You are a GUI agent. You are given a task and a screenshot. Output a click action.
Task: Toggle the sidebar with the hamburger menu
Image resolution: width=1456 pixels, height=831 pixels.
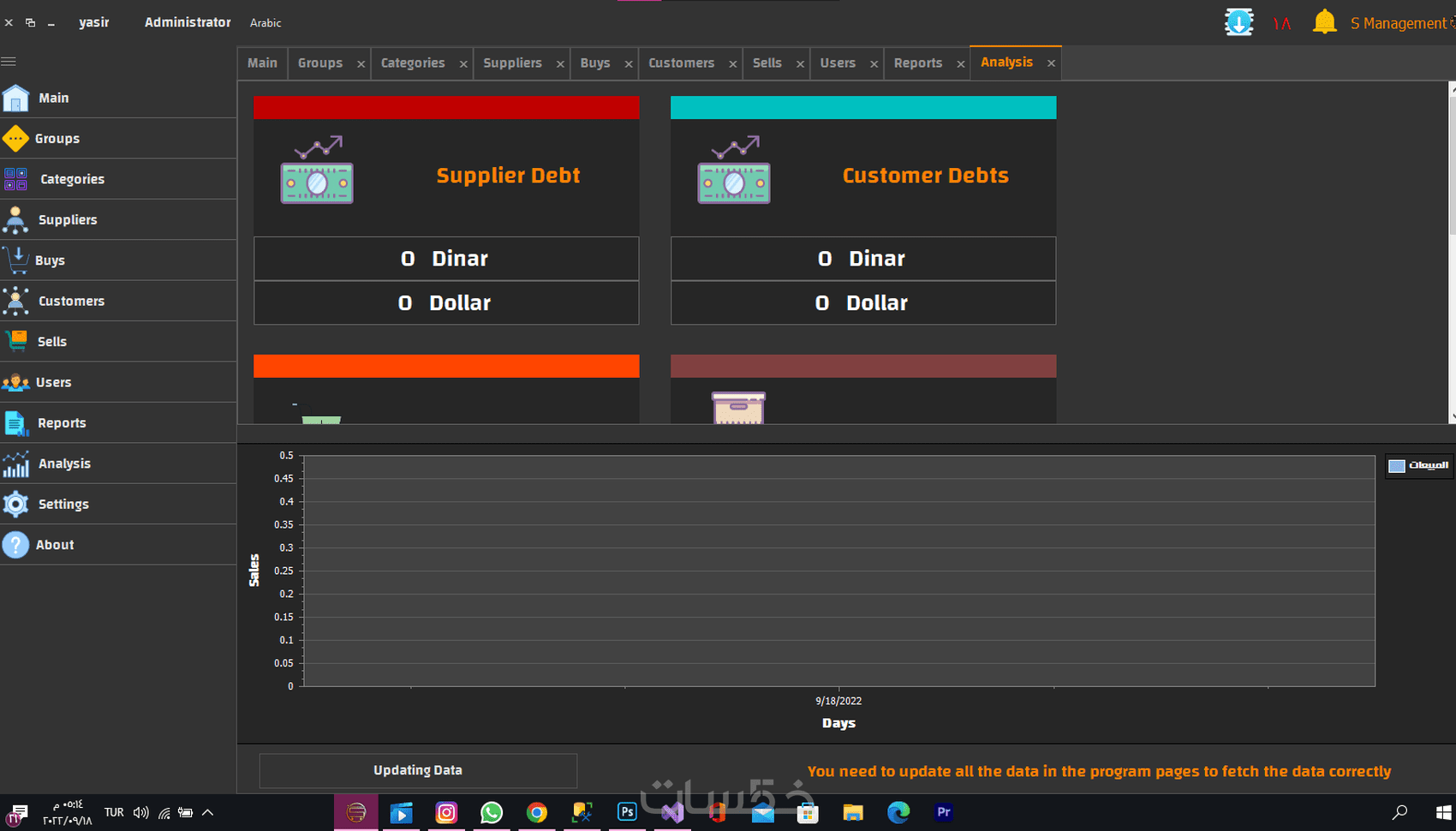[x=9, y=62]
